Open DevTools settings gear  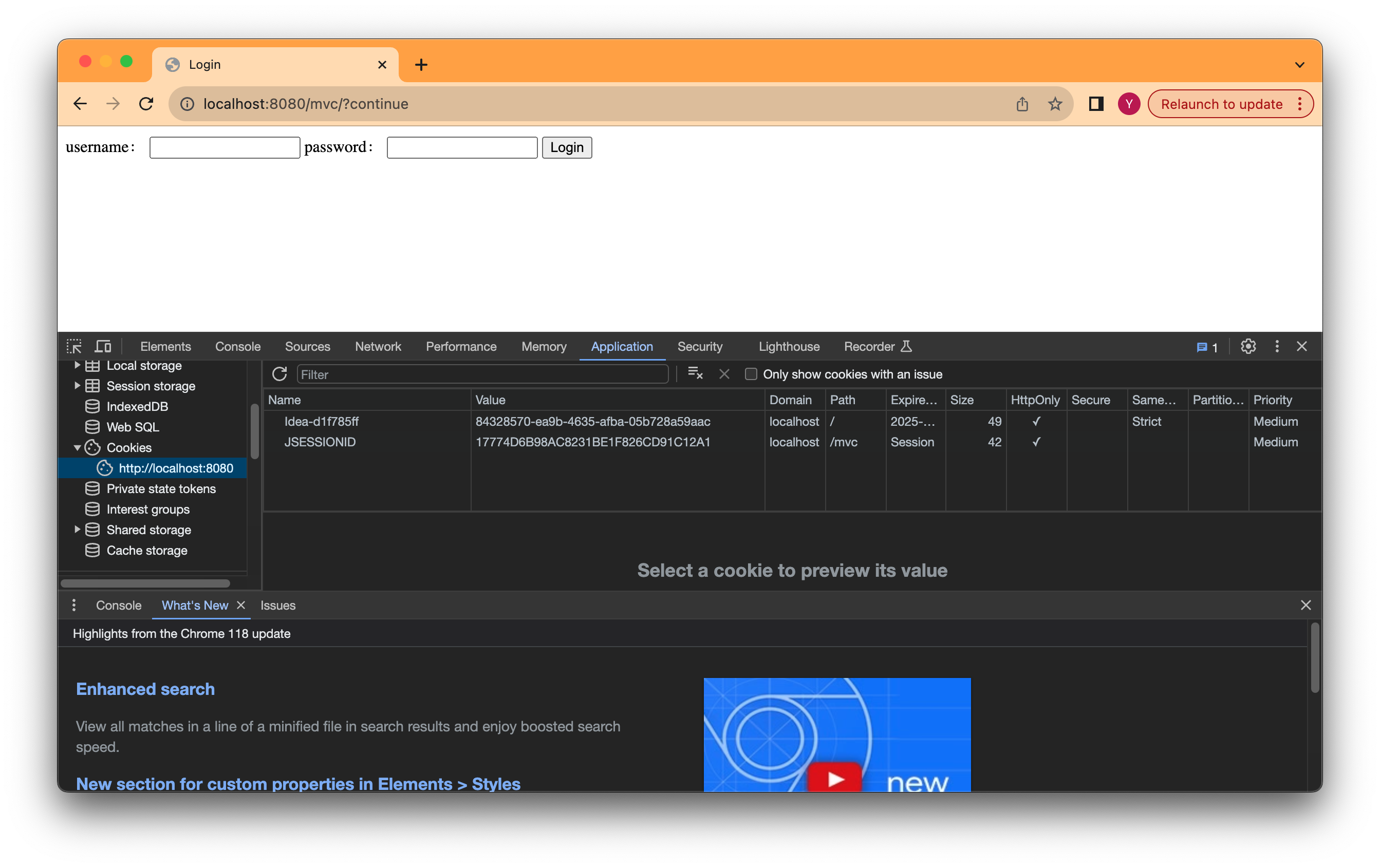tap(1248, 346)
